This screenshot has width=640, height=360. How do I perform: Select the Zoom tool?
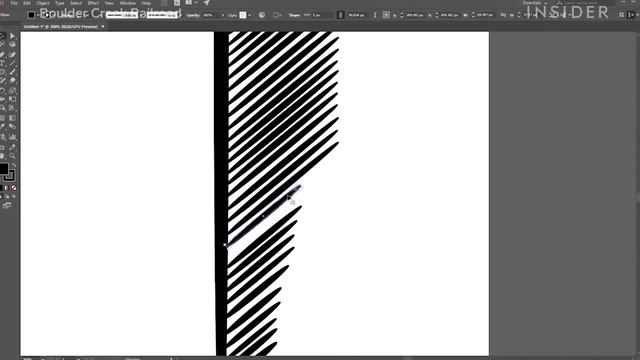(12, 156)
